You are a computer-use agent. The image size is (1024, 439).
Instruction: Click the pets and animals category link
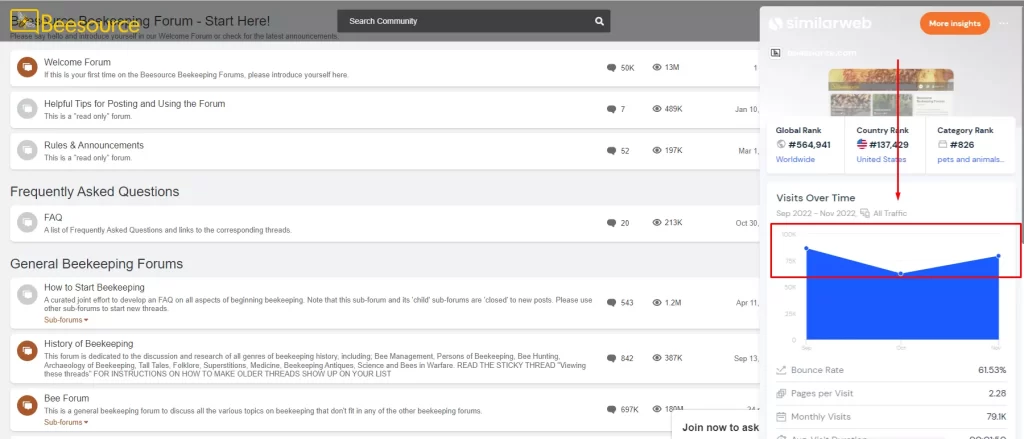(970, 159)
